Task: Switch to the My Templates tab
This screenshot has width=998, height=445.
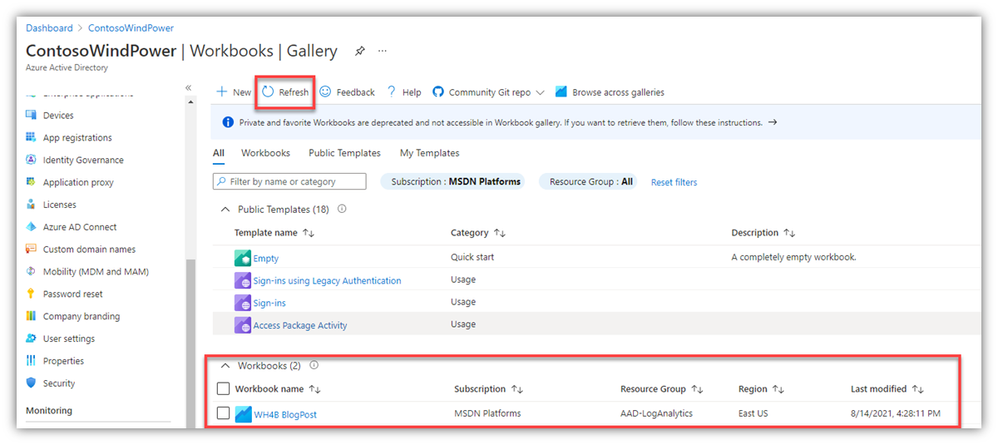Action: pyautogui.click(x=429, y=153)
